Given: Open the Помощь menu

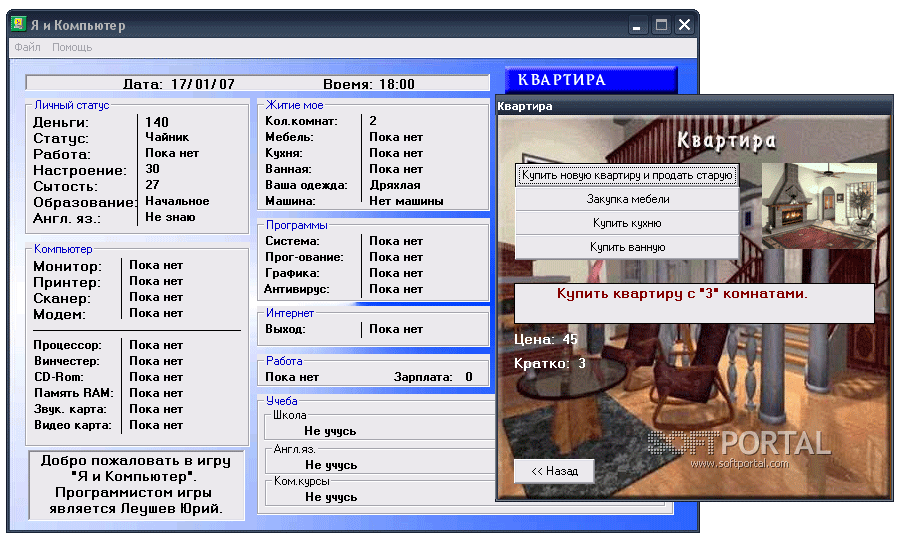Looking at the screenshot, I should click(72, 47).
